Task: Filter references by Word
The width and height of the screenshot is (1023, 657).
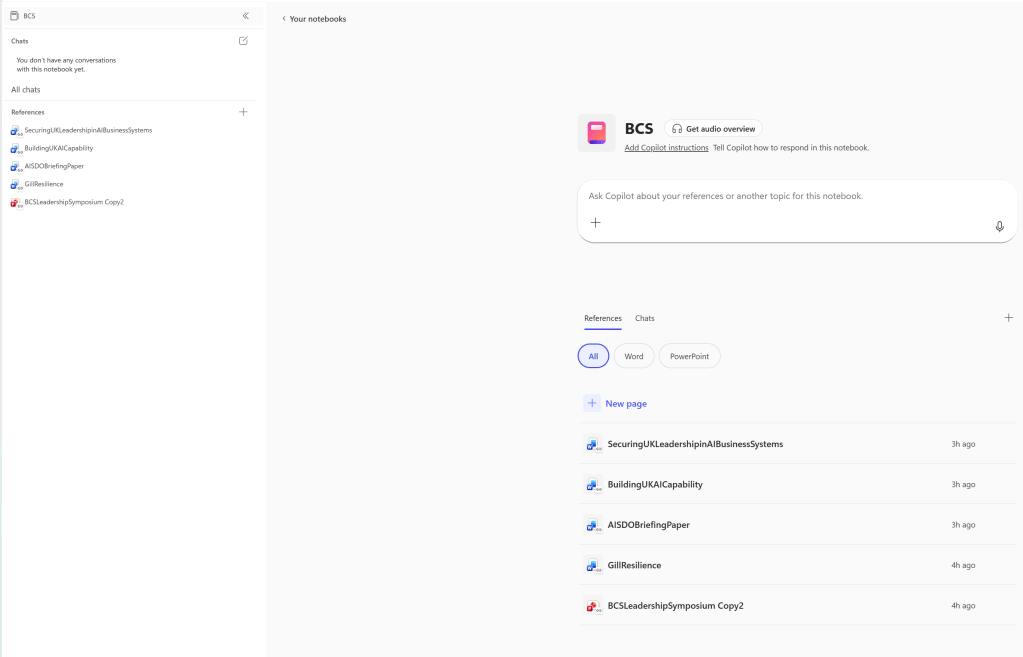Action: pos(634,356)
